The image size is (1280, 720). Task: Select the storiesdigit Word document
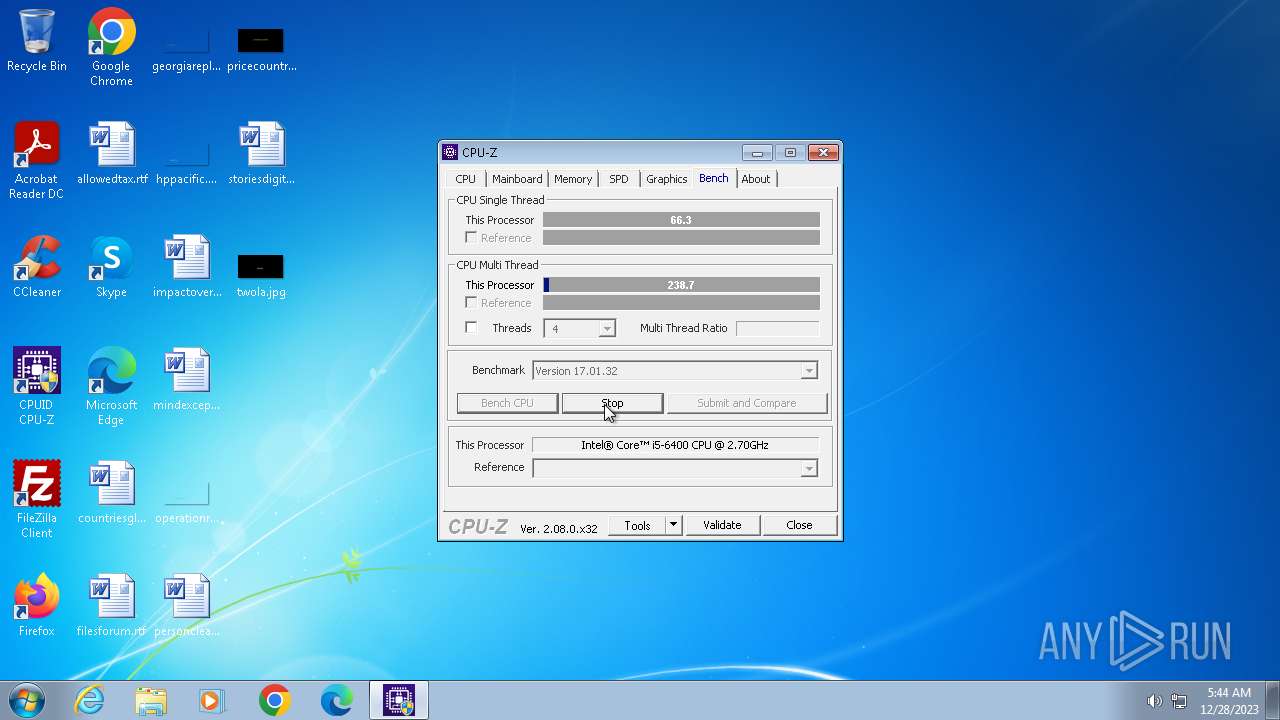(261, 153)
